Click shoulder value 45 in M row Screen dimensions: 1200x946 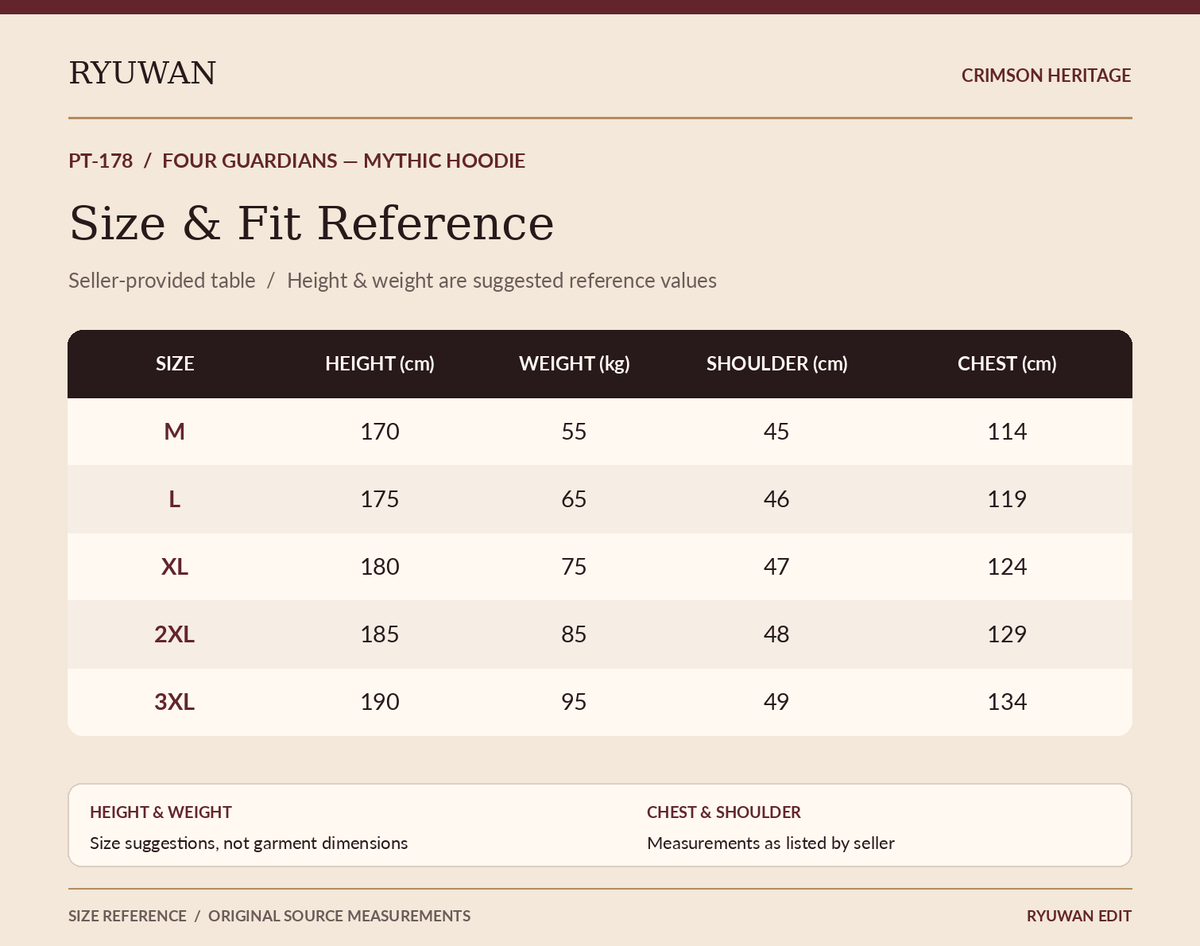click(x=776, y=432)
